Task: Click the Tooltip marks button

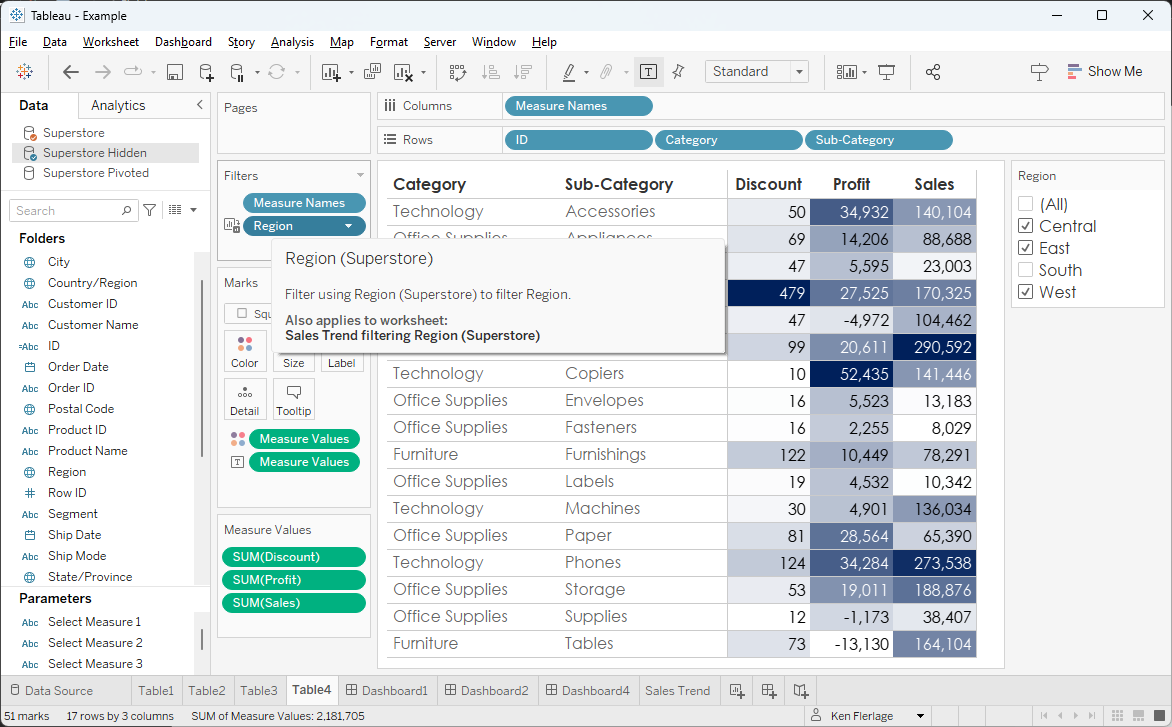Action: click(294, 399)
